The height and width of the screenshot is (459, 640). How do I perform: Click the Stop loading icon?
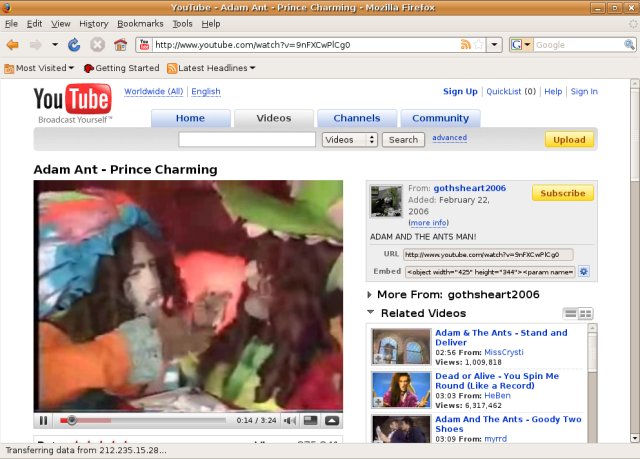(97, 45)
